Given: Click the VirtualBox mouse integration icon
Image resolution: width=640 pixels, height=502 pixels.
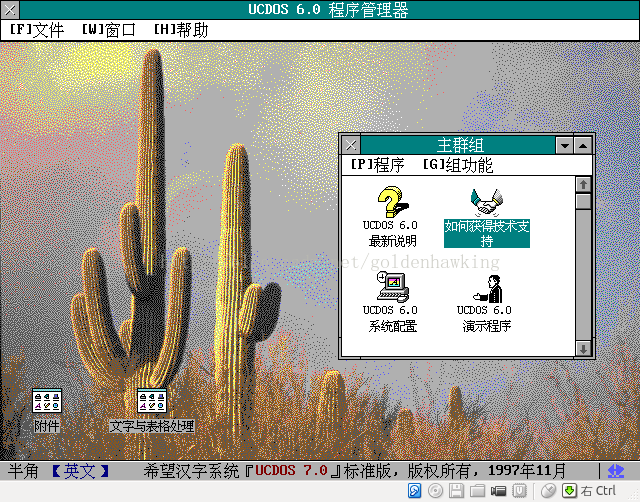Looking at the screenshot, I should pos(549,491).
